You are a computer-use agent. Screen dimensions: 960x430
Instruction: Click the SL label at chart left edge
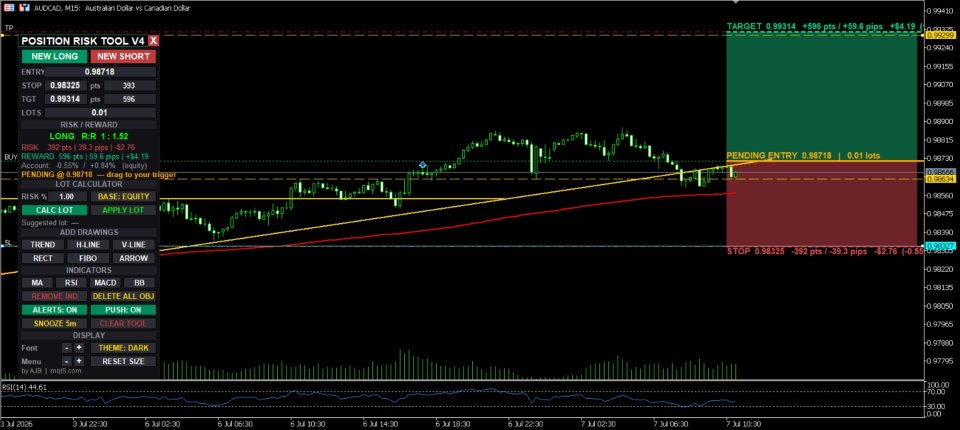click(x=8, y=243)
